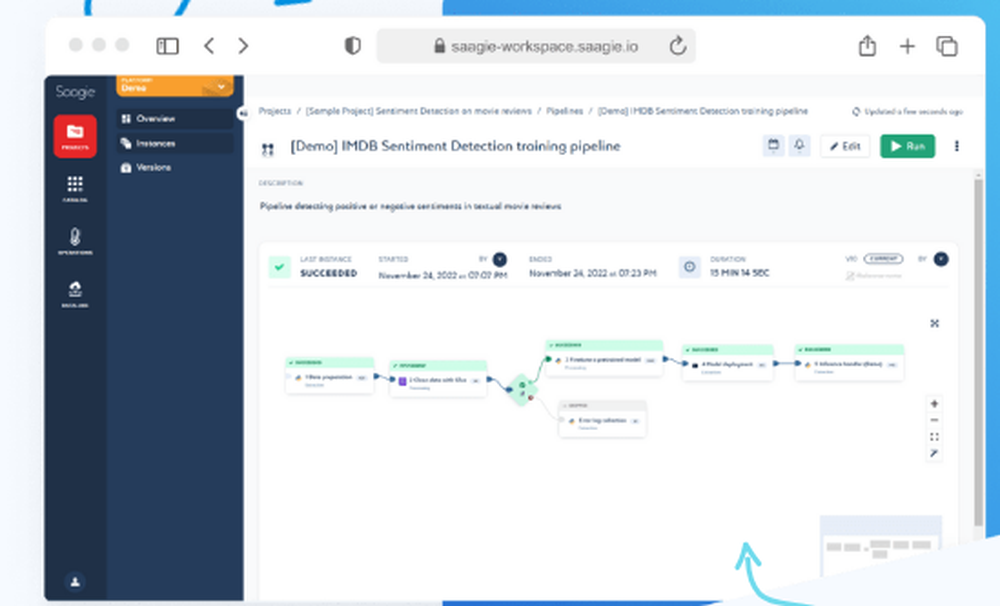Screen dimensions: 1000x606
Task: Open the Pipelines breadcrumb link
Action: click(x=564, y=111)
